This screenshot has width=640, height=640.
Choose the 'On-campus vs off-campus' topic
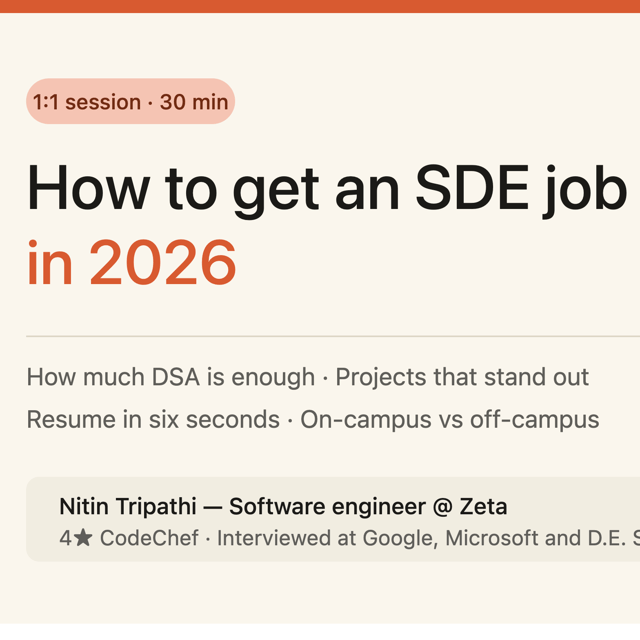pos(450,420)
